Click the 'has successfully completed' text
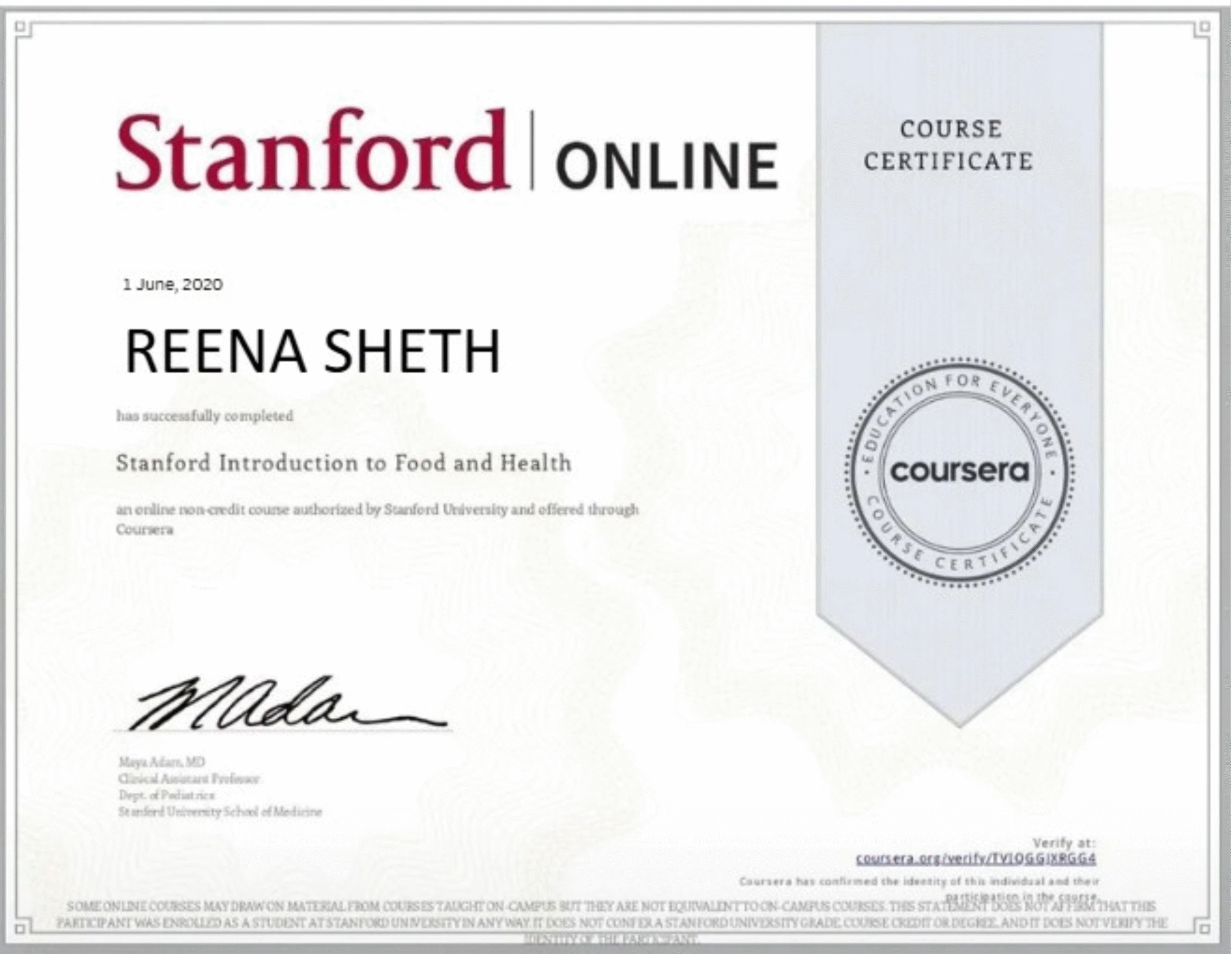Screen dimensions: 1232x954 click(205, 416)
